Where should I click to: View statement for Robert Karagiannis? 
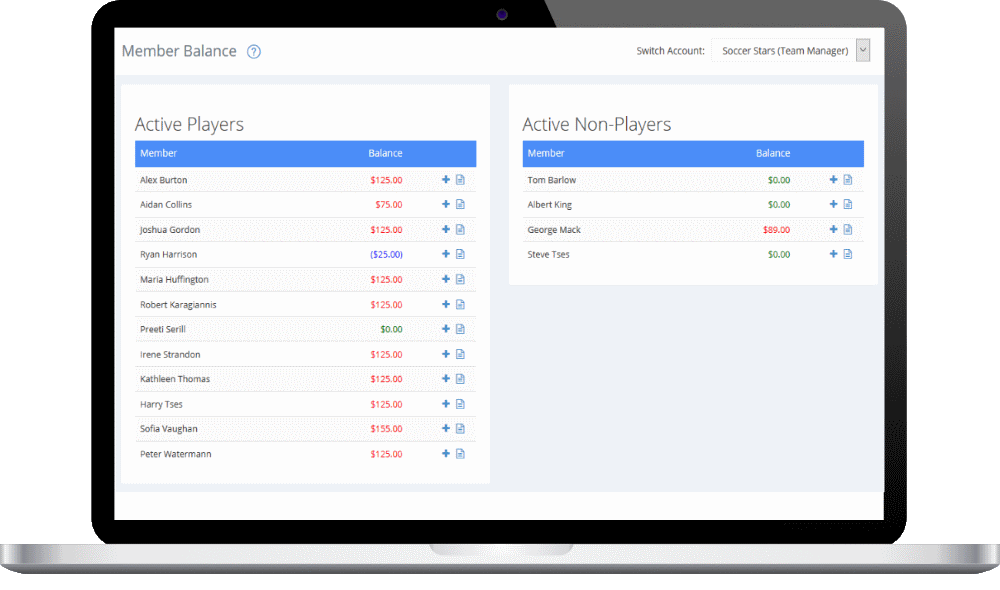460,304
